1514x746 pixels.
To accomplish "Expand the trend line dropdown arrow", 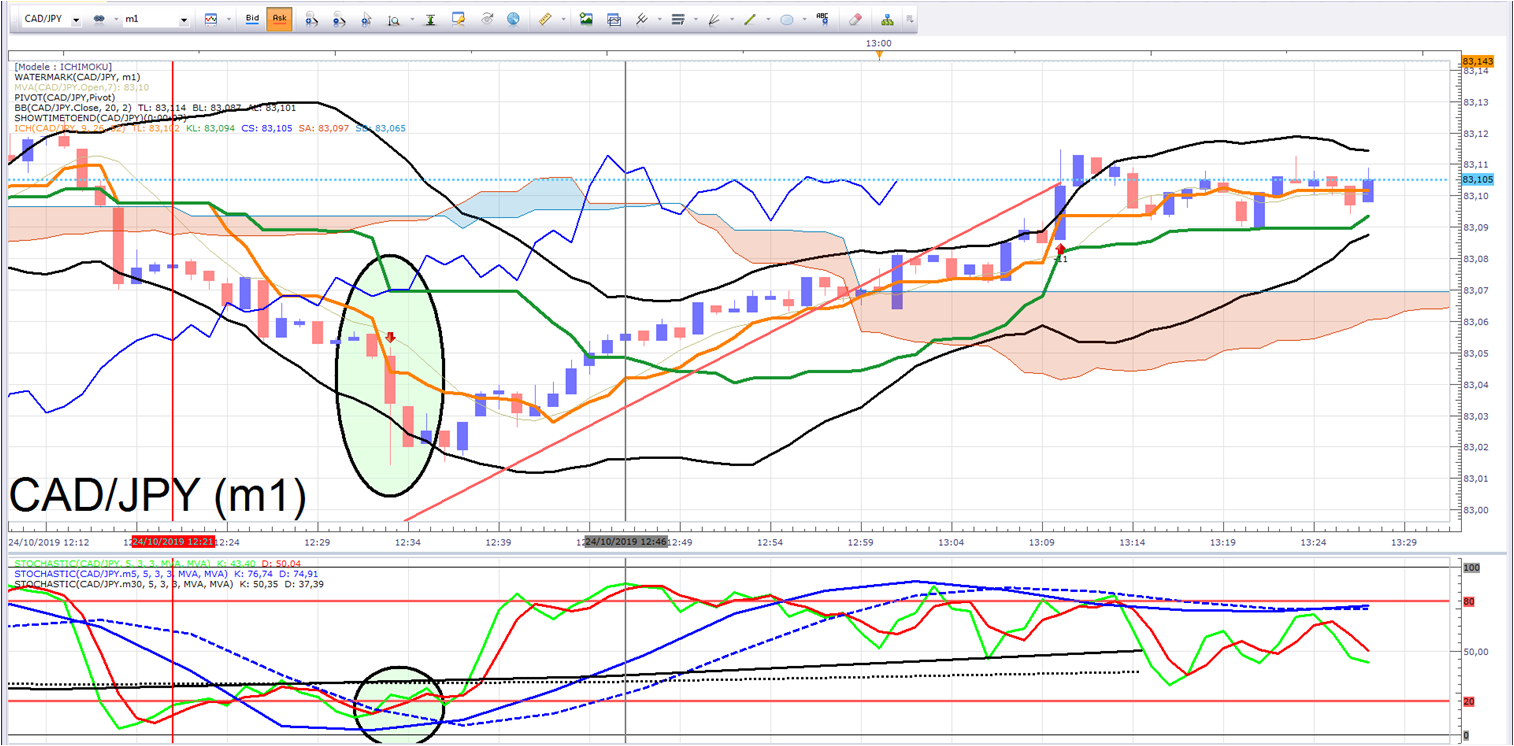I will [766, 20].
